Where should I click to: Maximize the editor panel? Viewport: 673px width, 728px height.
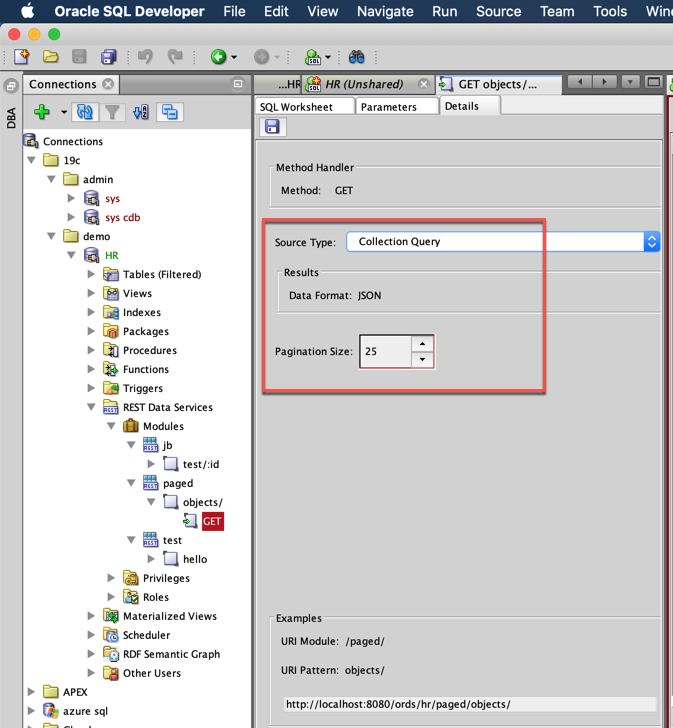pyautogui.click(x=654, y=82)
